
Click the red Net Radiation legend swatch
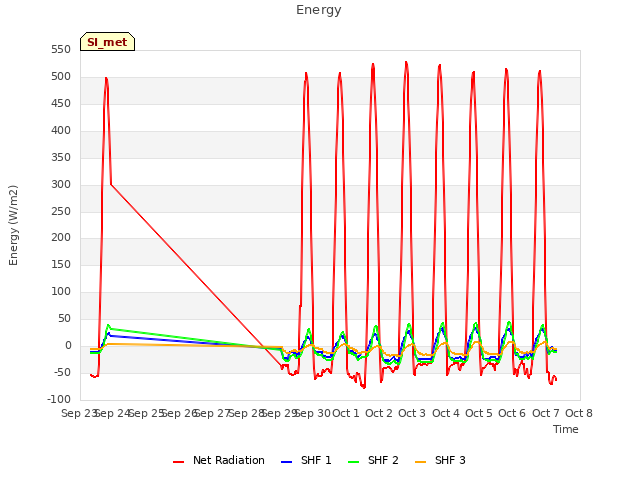point(178,462)
